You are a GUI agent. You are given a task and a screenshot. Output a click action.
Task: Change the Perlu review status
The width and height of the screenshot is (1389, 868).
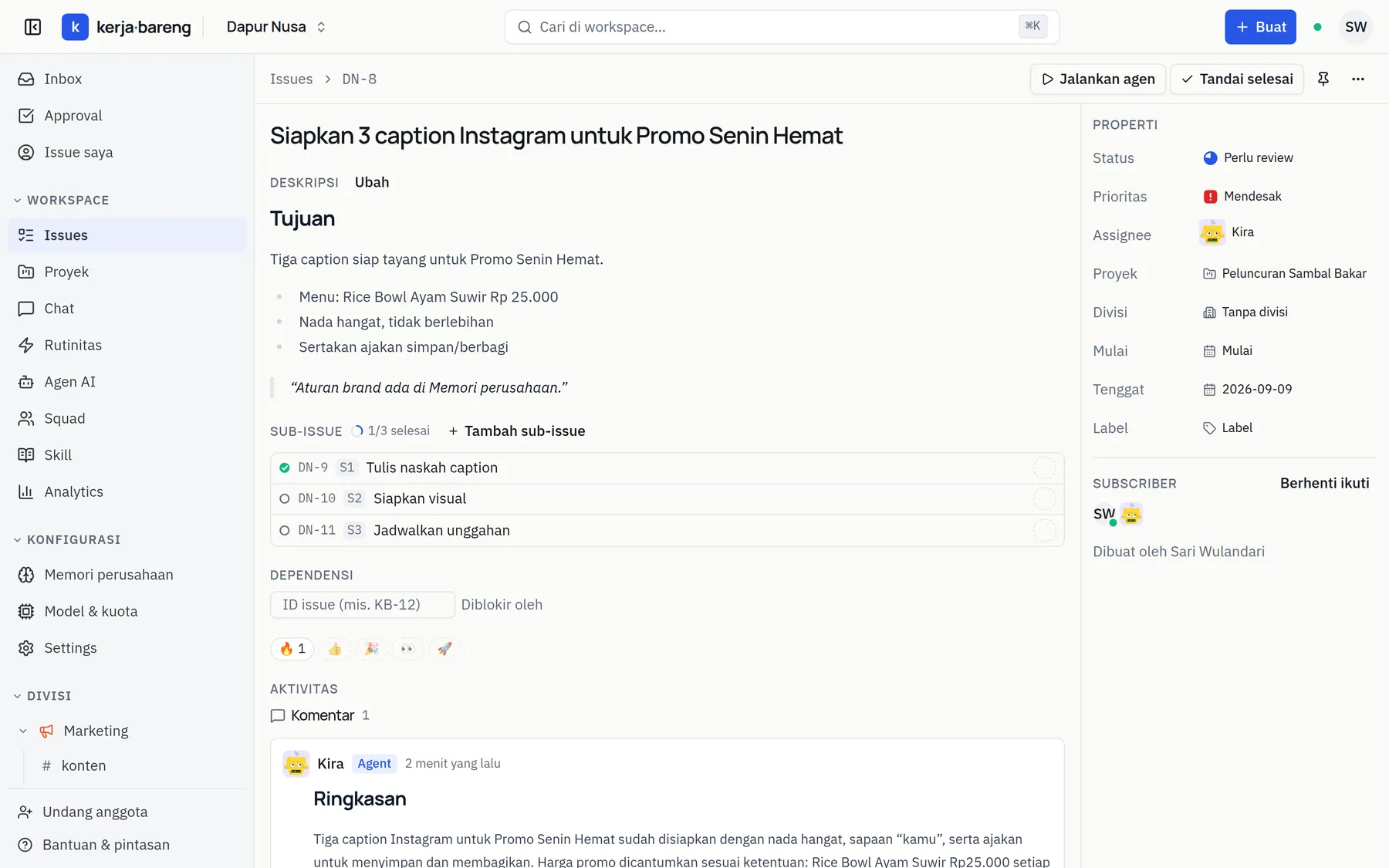tap(1248, 157)
